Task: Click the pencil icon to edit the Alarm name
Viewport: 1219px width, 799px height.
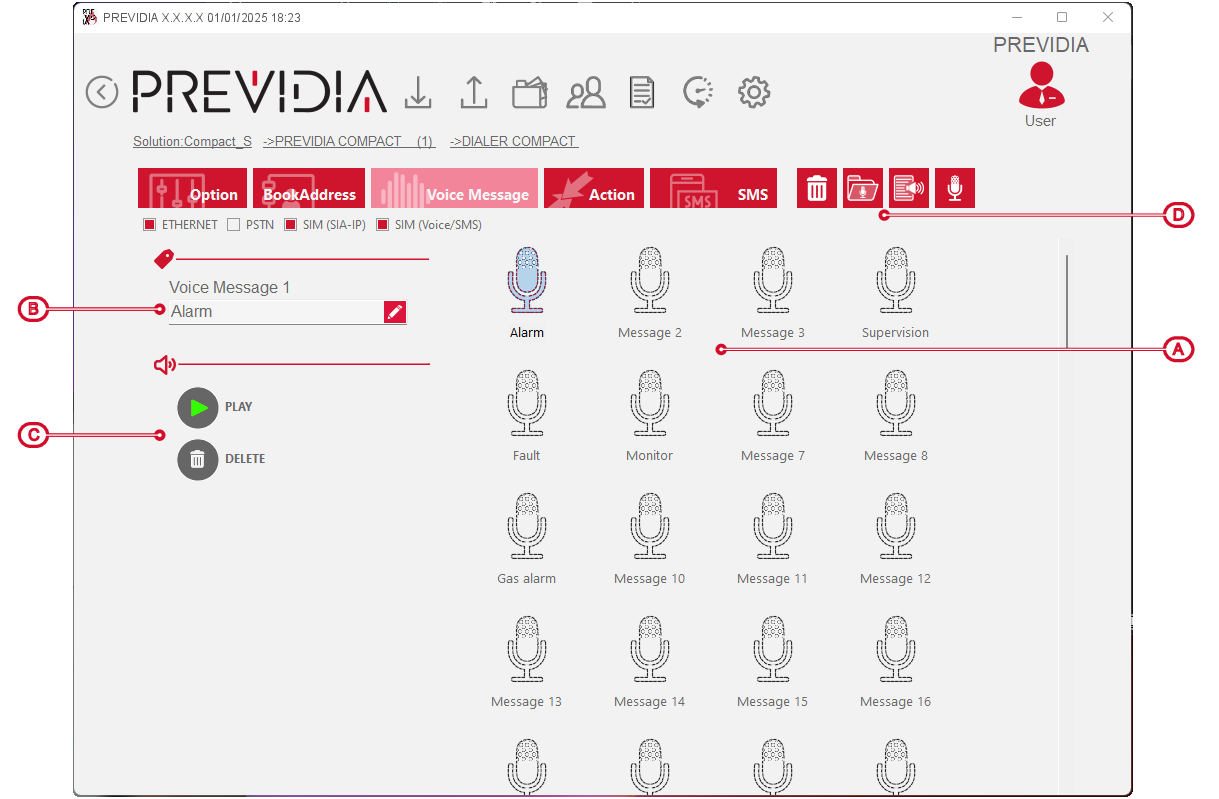Action: [x=395, y=312]
